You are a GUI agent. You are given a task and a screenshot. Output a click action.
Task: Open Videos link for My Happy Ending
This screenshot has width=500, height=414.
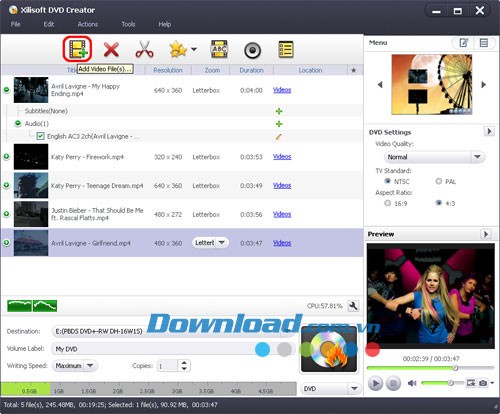click(x=282, y=90)
